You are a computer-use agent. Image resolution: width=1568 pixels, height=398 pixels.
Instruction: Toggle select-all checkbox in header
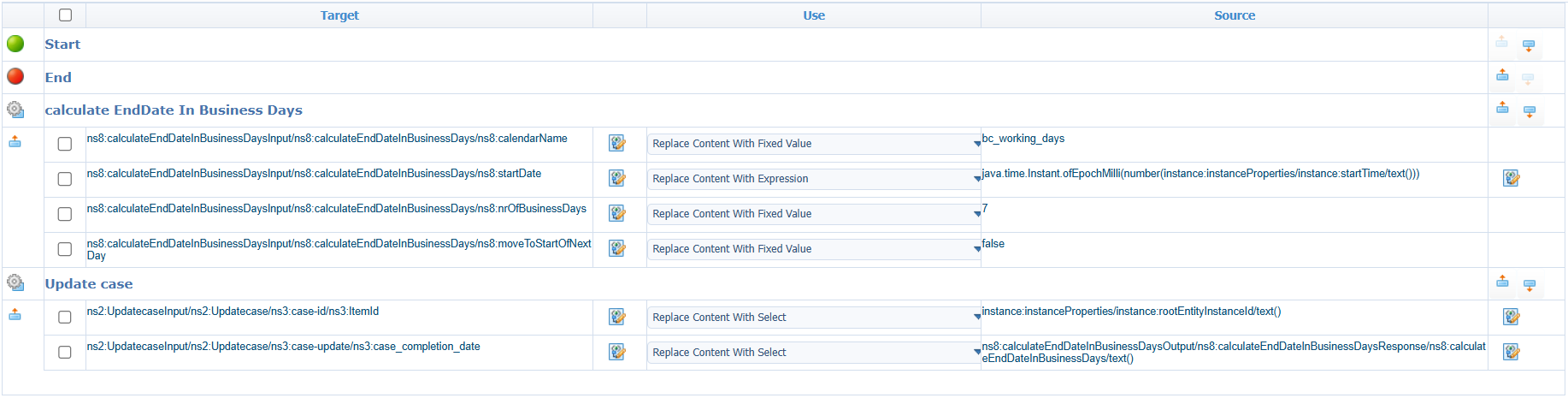65,15
